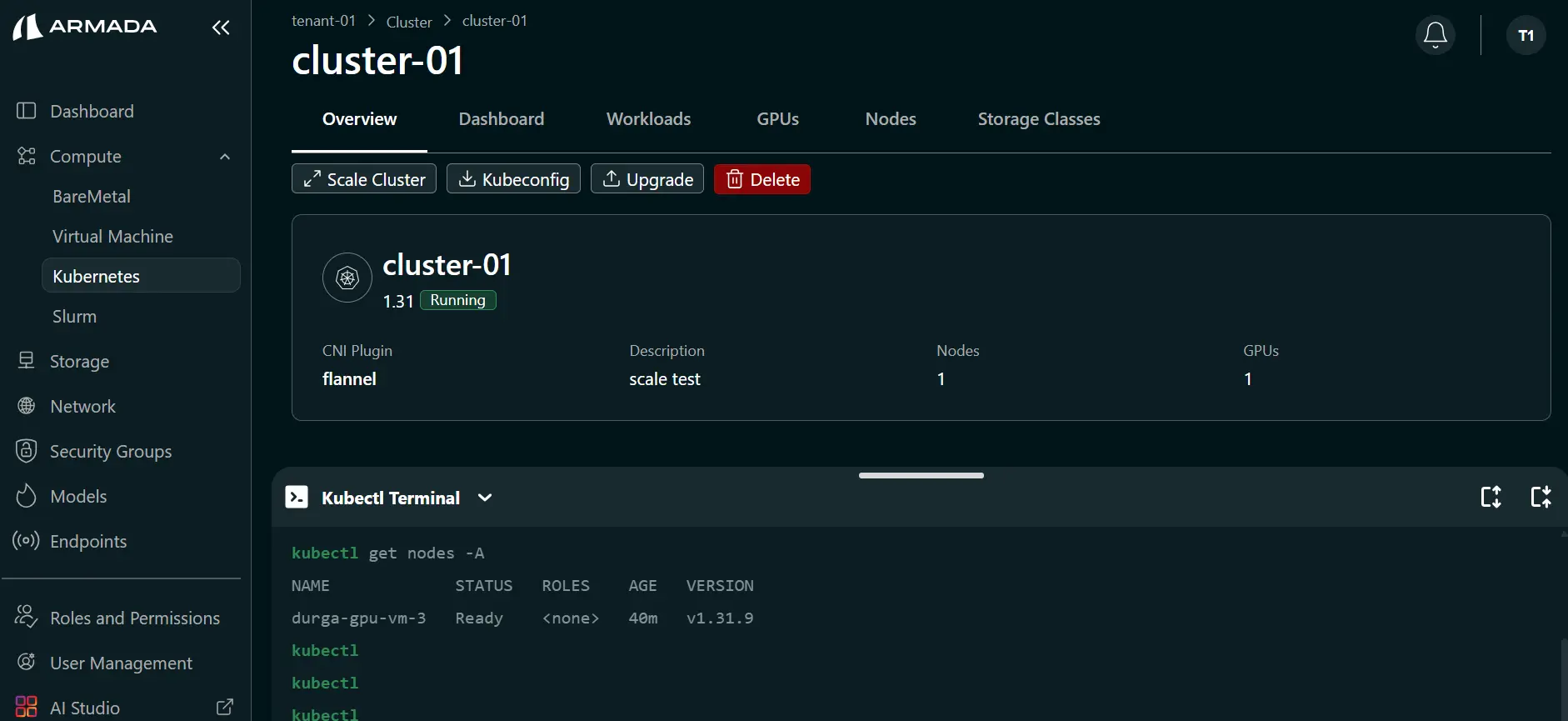Collapse the Compute section chevron
1568x721 pixels.
pos(225,157)
